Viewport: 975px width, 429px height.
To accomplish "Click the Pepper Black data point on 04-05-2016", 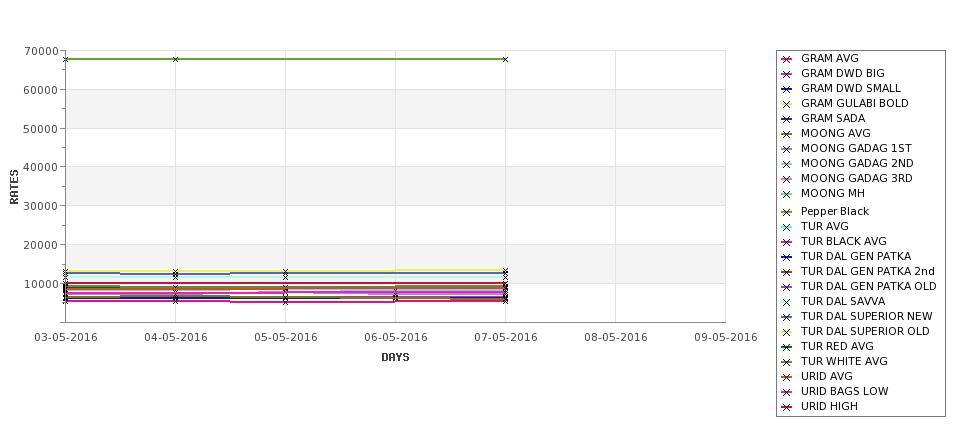I will click(x=175, y=59).
